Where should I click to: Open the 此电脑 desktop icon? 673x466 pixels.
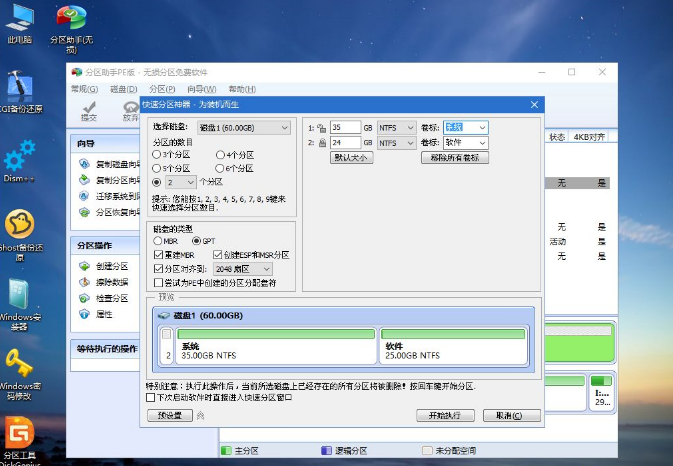[x=19, y=21]
